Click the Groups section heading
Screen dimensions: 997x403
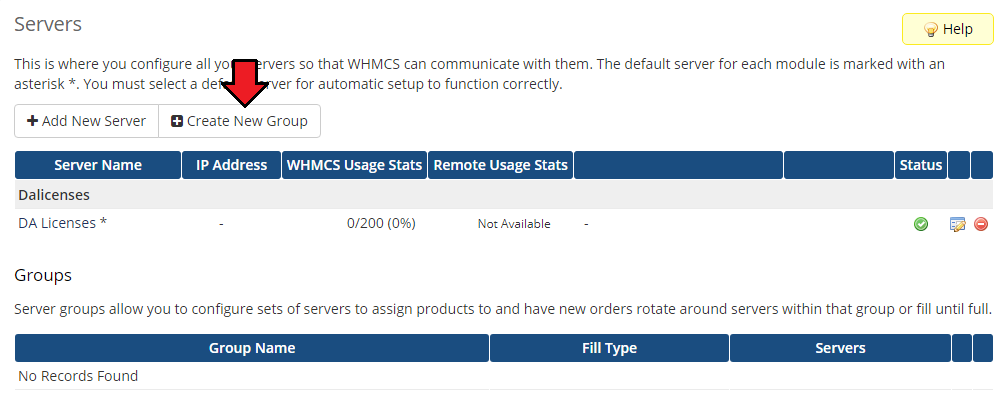tap(43, 275)
